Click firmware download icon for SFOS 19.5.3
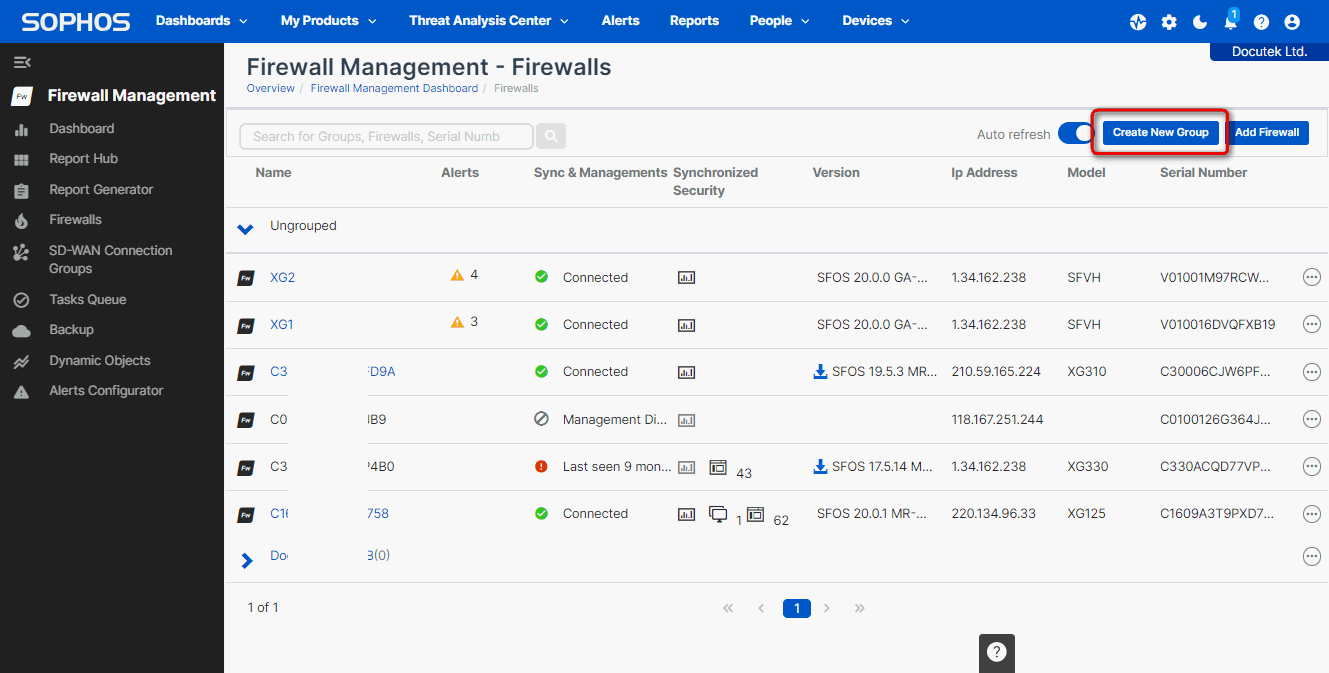1329x673 pixels. [x=820, y=371]
